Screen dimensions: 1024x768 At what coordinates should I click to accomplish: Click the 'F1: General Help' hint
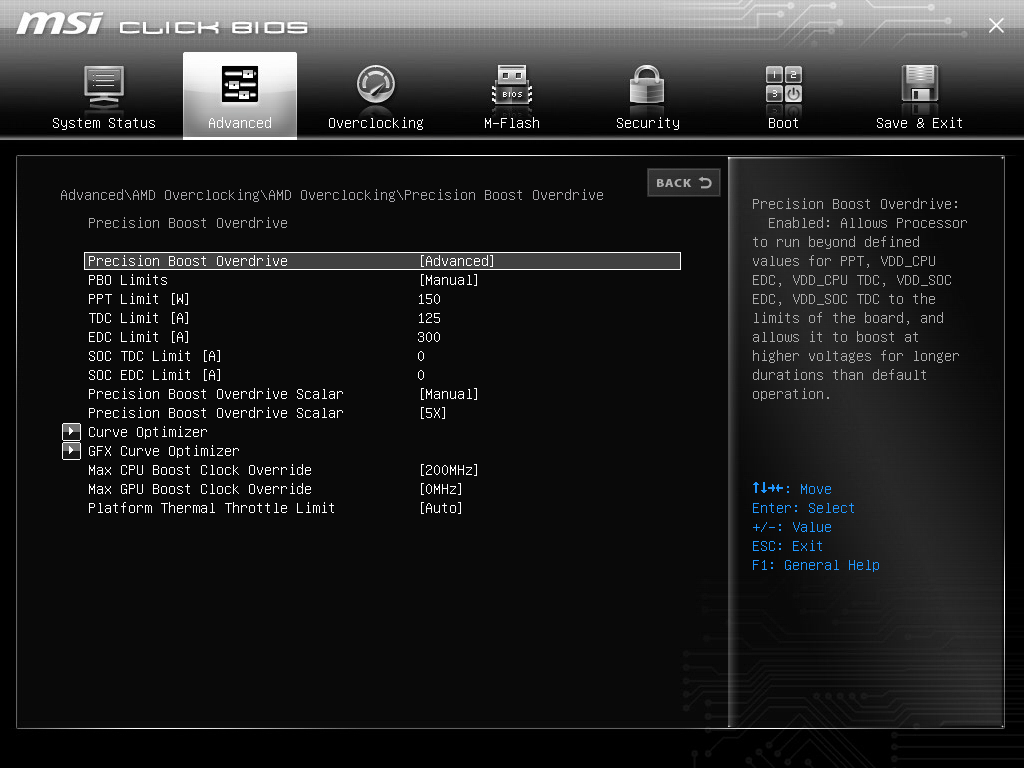point(816,565)
